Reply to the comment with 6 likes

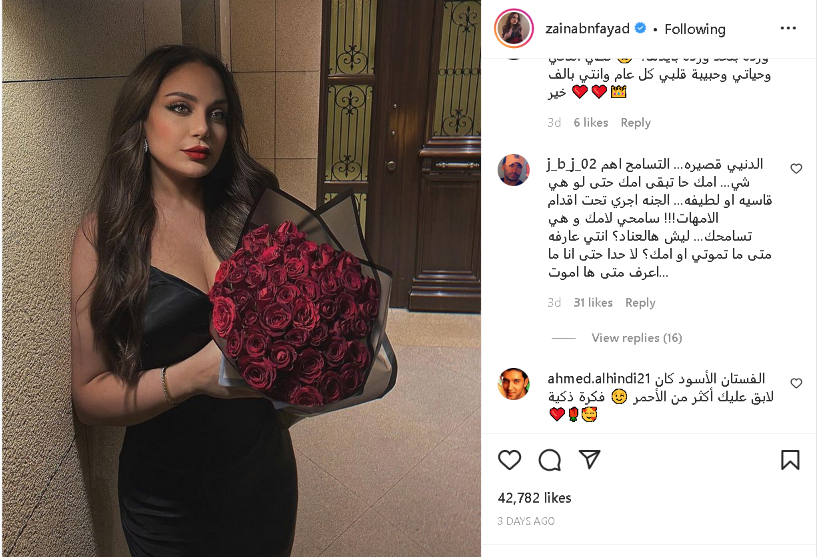point(635,122)
